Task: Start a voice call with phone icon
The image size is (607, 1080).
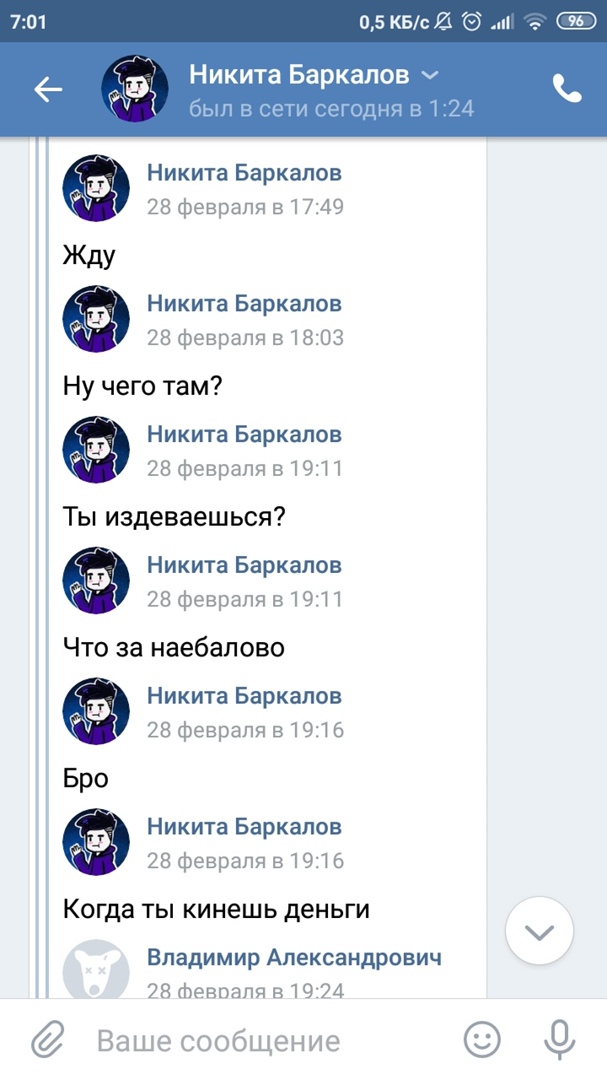Action: click(567, 90)
